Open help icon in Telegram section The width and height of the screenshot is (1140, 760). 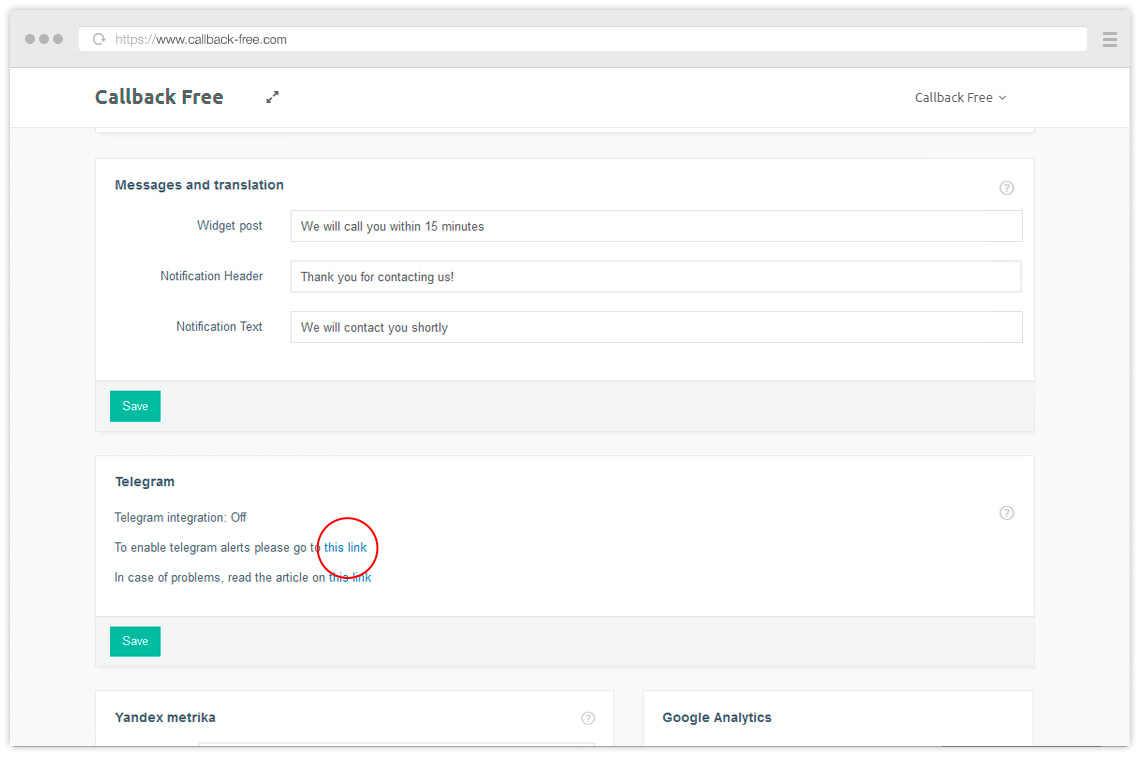tap(1006, 513)
